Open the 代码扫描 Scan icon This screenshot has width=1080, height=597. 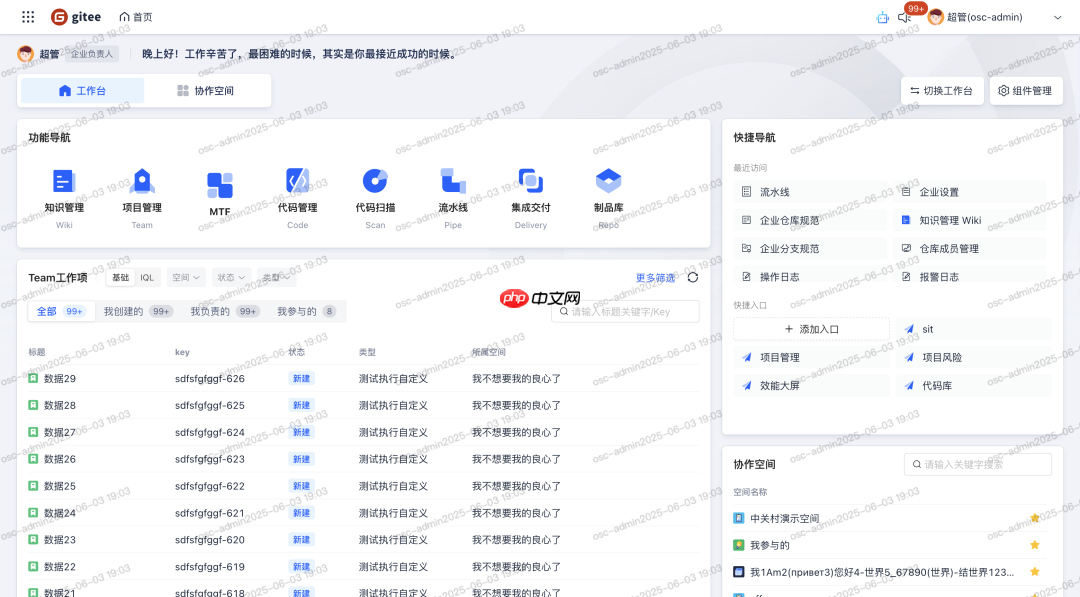[375, 190]
